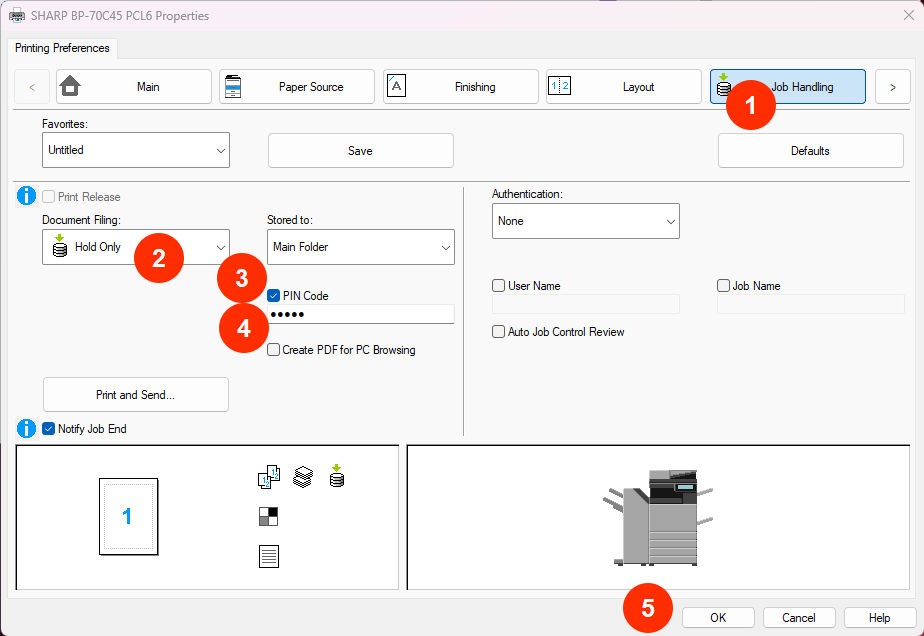
Task: Click the collate stack icon in the preview
Action: coord(303,477)
